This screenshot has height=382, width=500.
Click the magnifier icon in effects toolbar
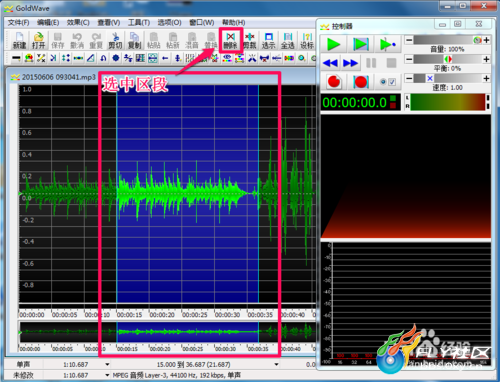pyautogui.click(x=302, y=58)
